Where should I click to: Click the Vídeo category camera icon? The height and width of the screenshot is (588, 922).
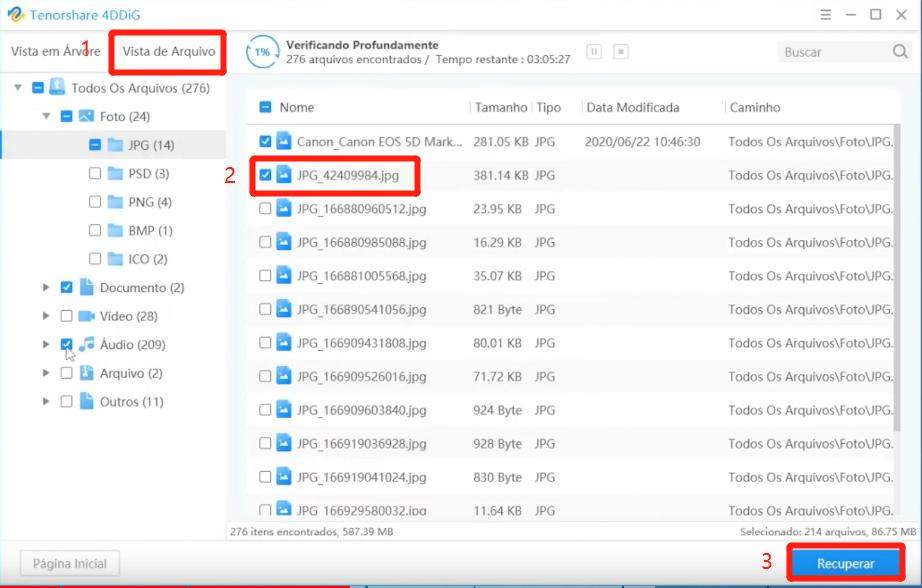(86, 316)
